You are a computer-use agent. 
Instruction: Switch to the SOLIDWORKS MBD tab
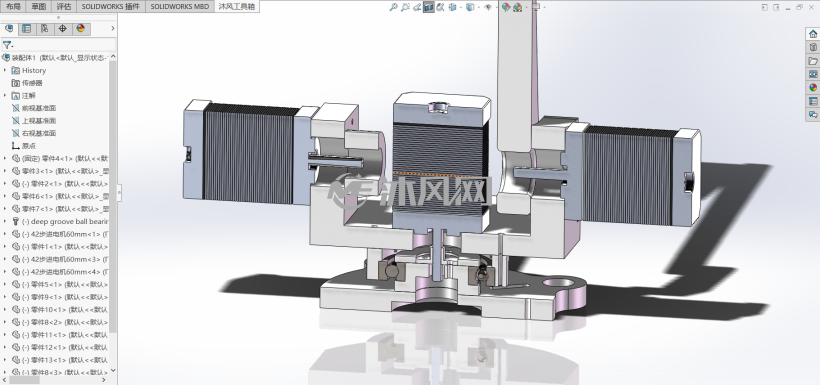(179, 7)
